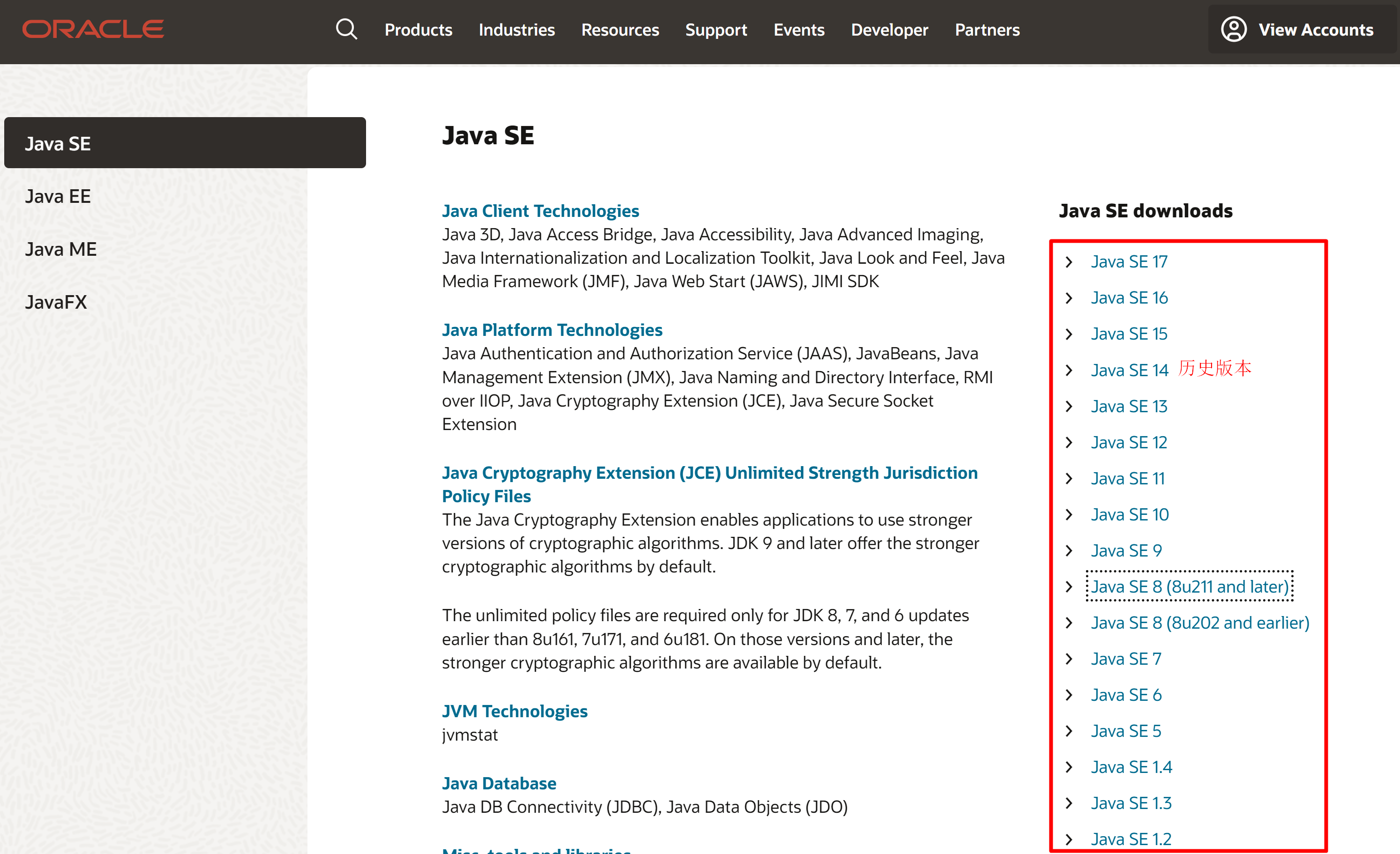The height and width of the screenshot is (854, 1400).
Task: Click chevron beside Java SE 13
Action: pos(1069,407)
